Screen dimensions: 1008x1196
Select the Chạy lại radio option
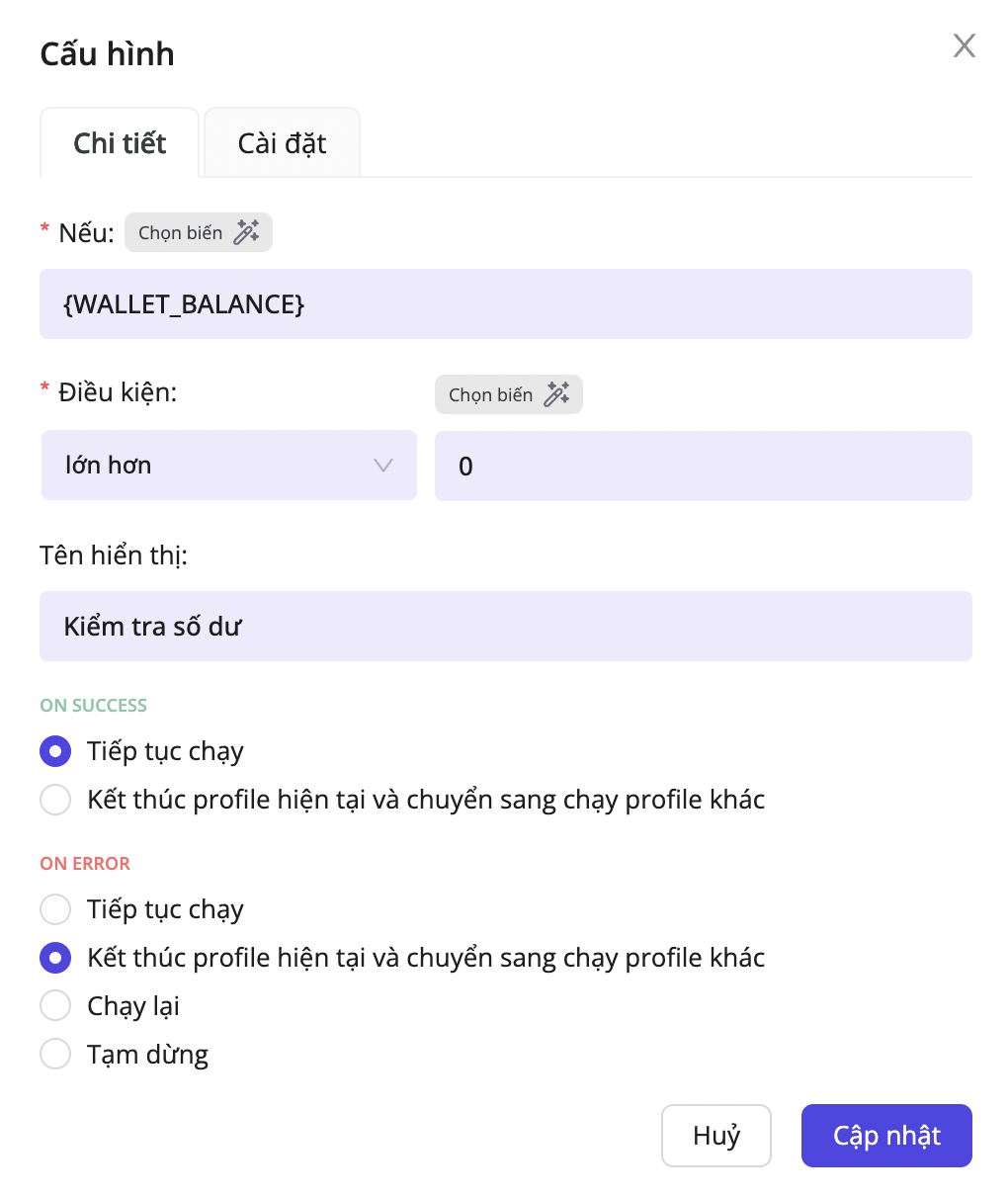click(x=55, y=1006)
